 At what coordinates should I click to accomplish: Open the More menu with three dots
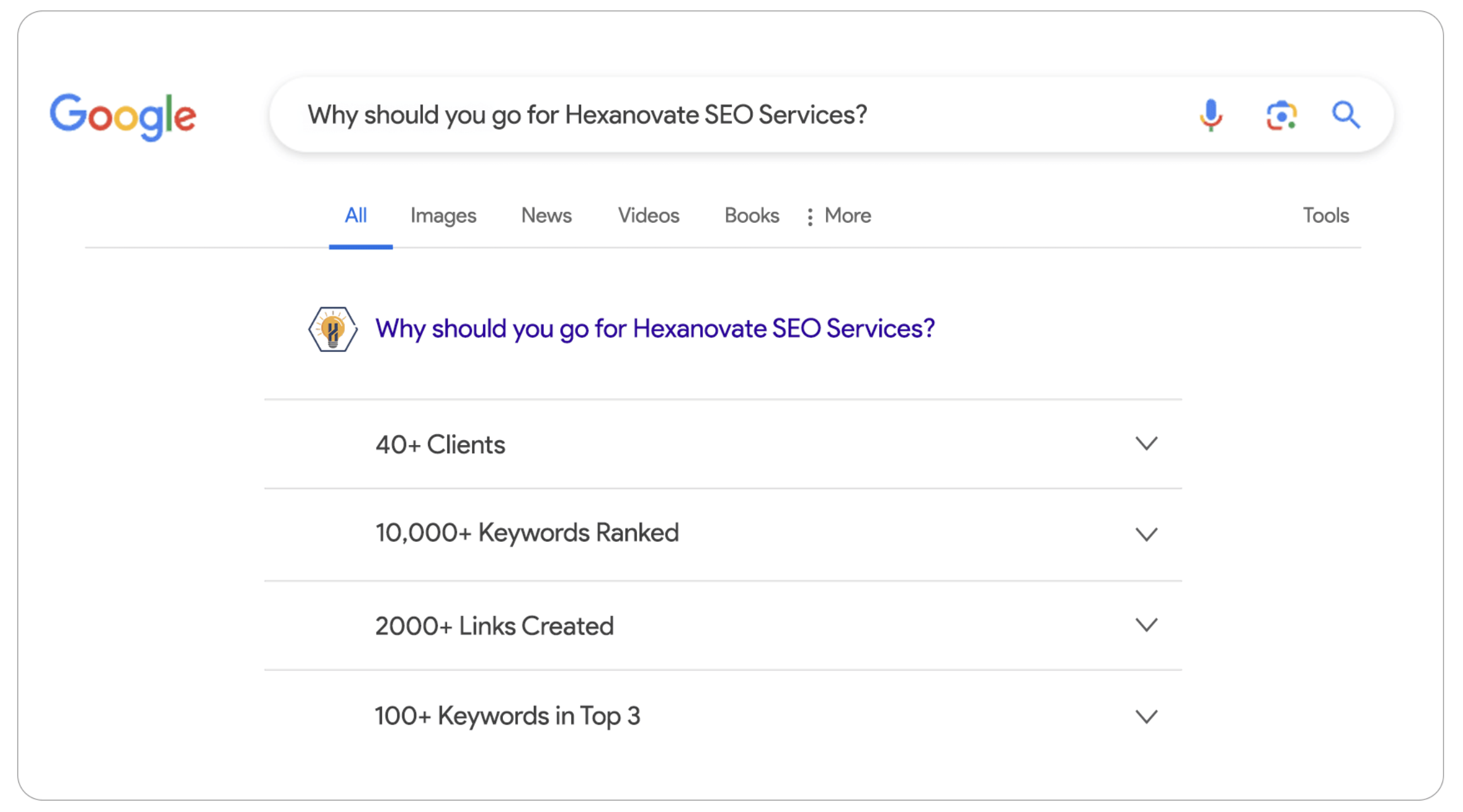[840, 216]
